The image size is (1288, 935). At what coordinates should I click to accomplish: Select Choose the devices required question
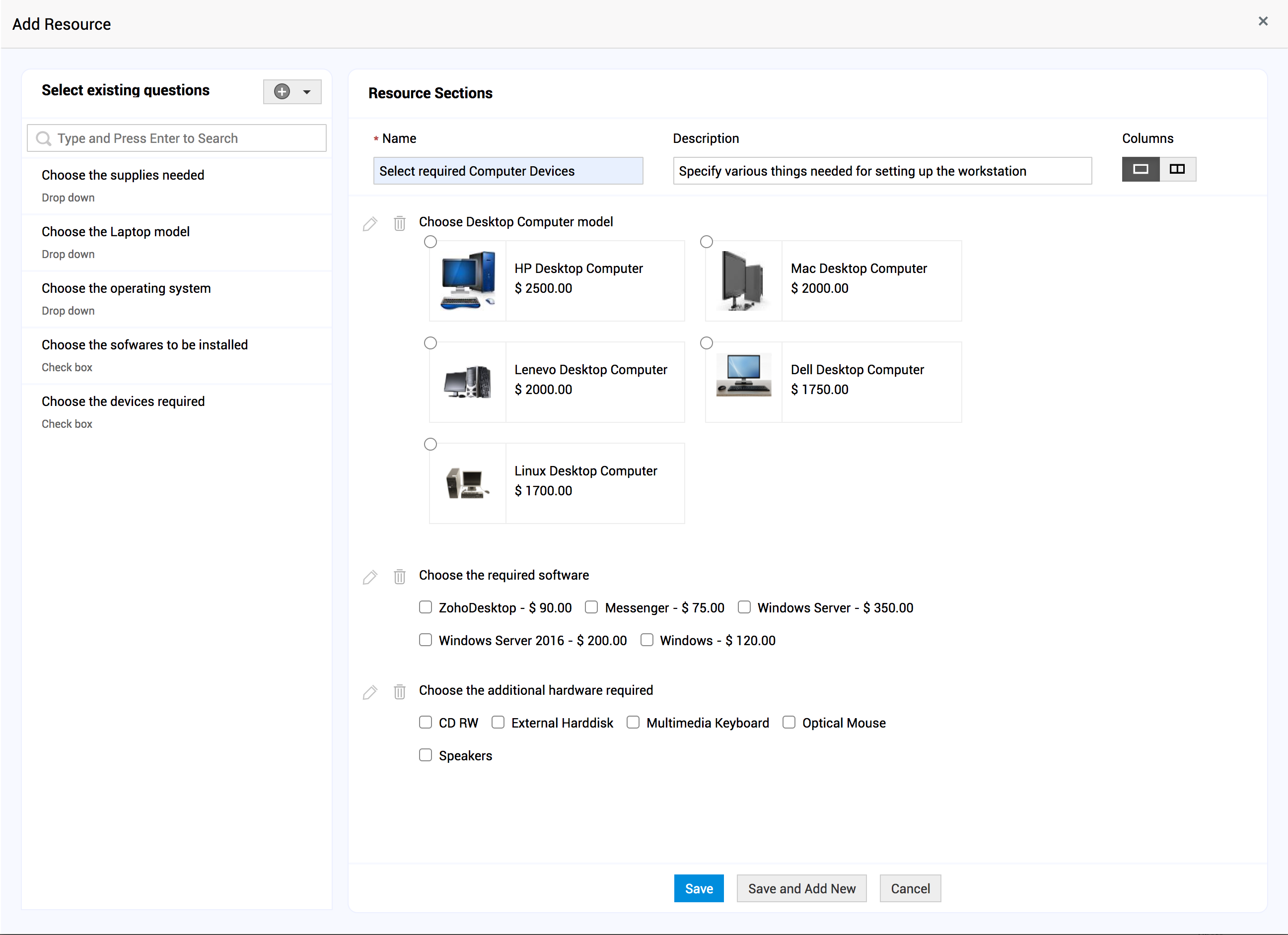177,413
